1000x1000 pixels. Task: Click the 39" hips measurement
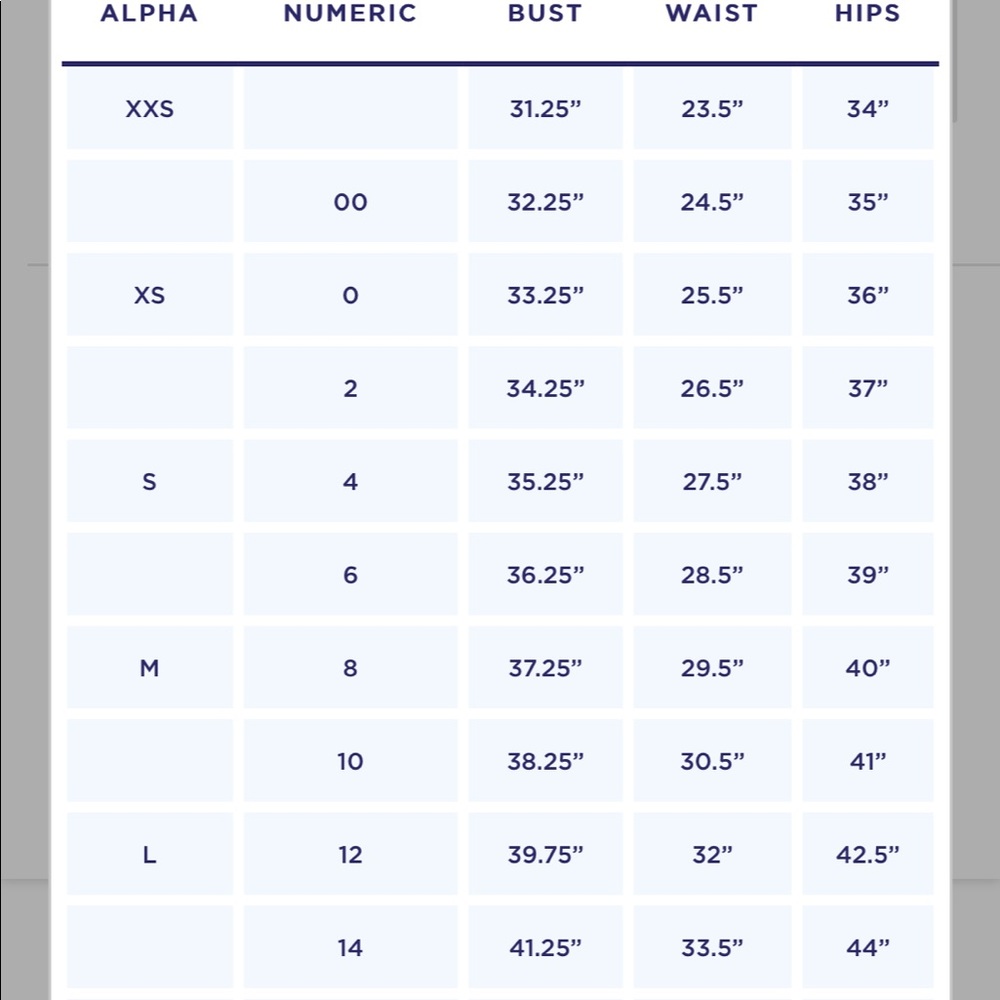tap(867, 574)
